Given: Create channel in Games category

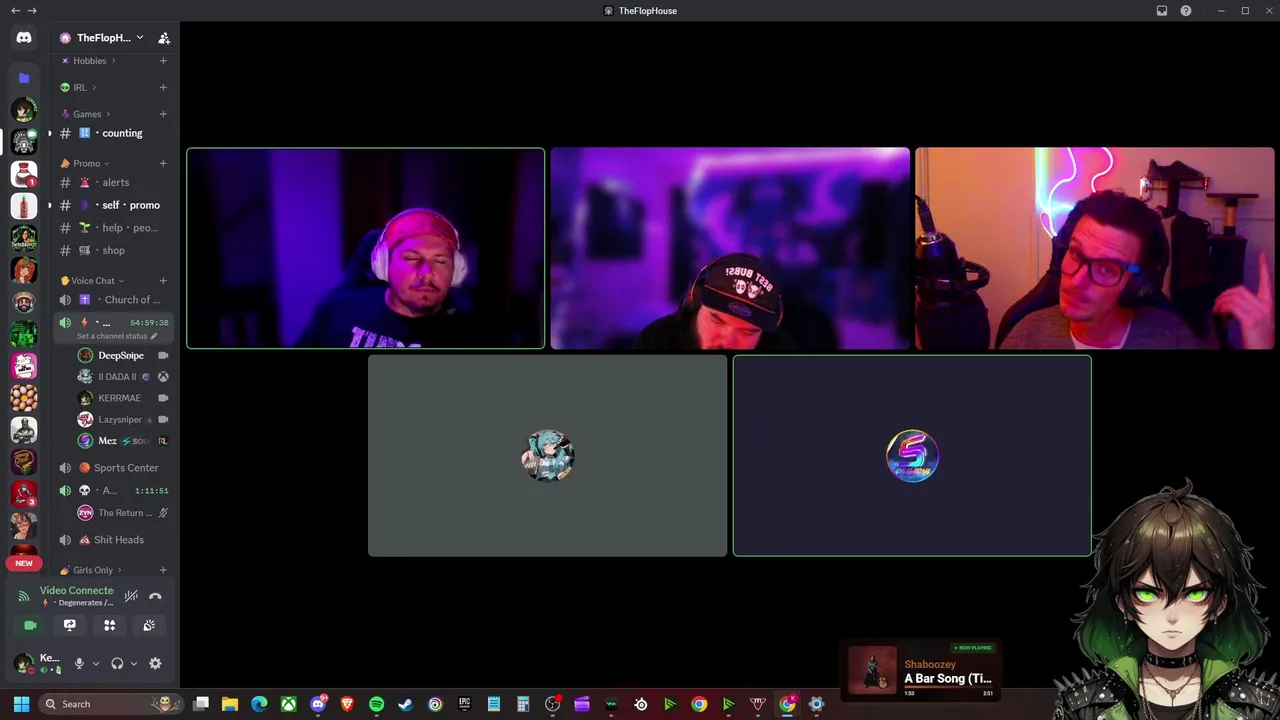Looking at the screenshot, I should point(163,114).
